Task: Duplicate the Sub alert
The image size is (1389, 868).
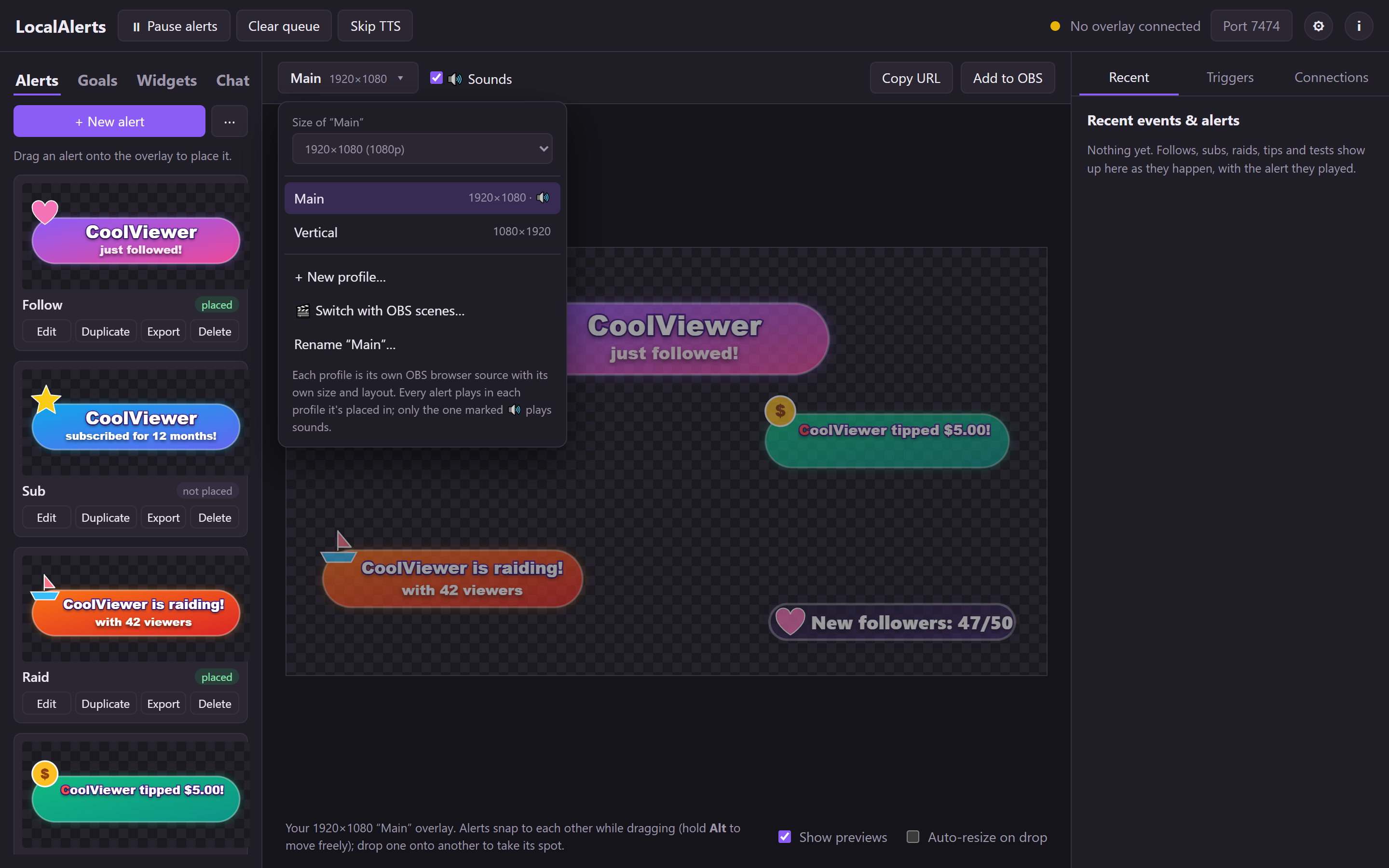Action: tap(106, 517)
